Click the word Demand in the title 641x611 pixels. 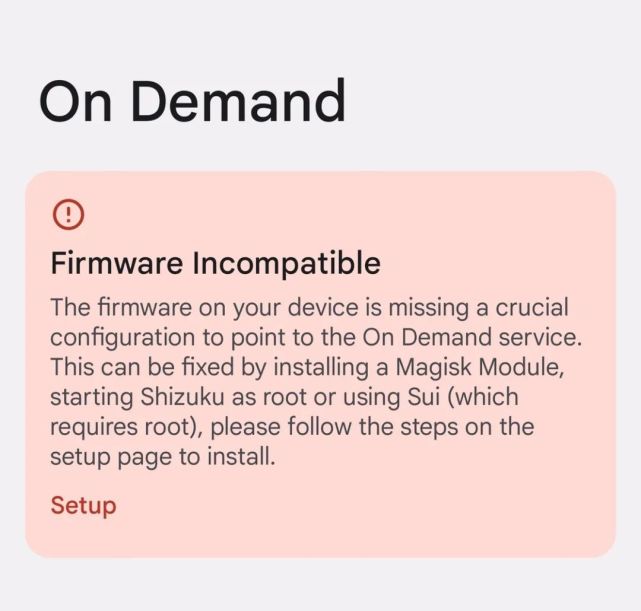click(x=238, y=101)
